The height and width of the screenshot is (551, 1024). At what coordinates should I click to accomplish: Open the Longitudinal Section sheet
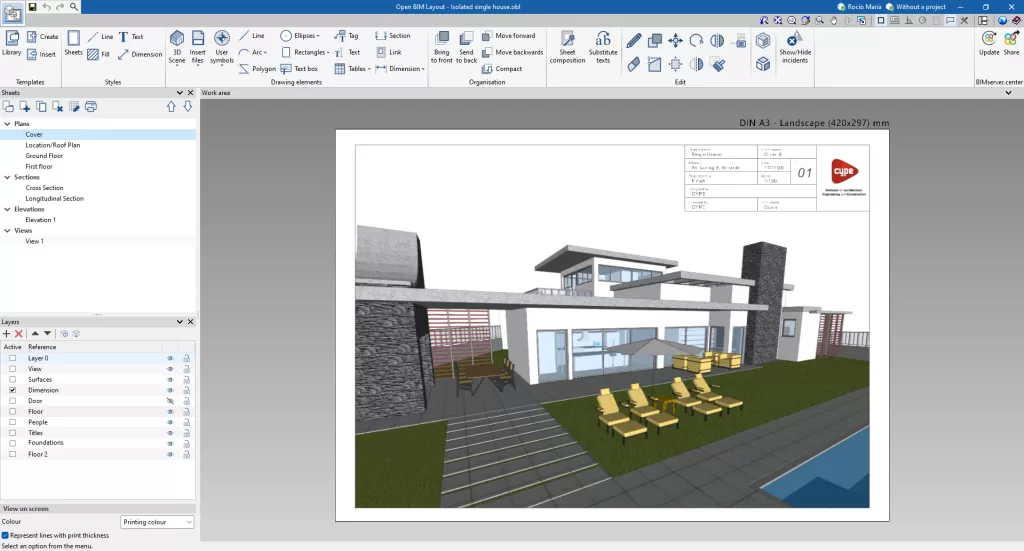(x=54, y=198)
